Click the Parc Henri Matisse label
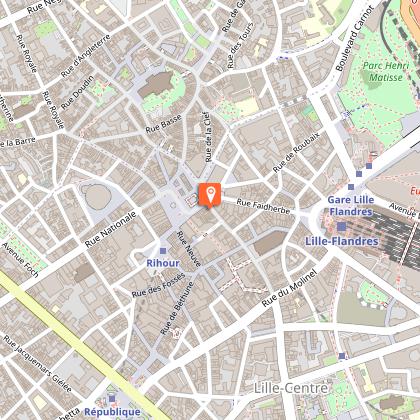The image size is (420, 420). 386,71
